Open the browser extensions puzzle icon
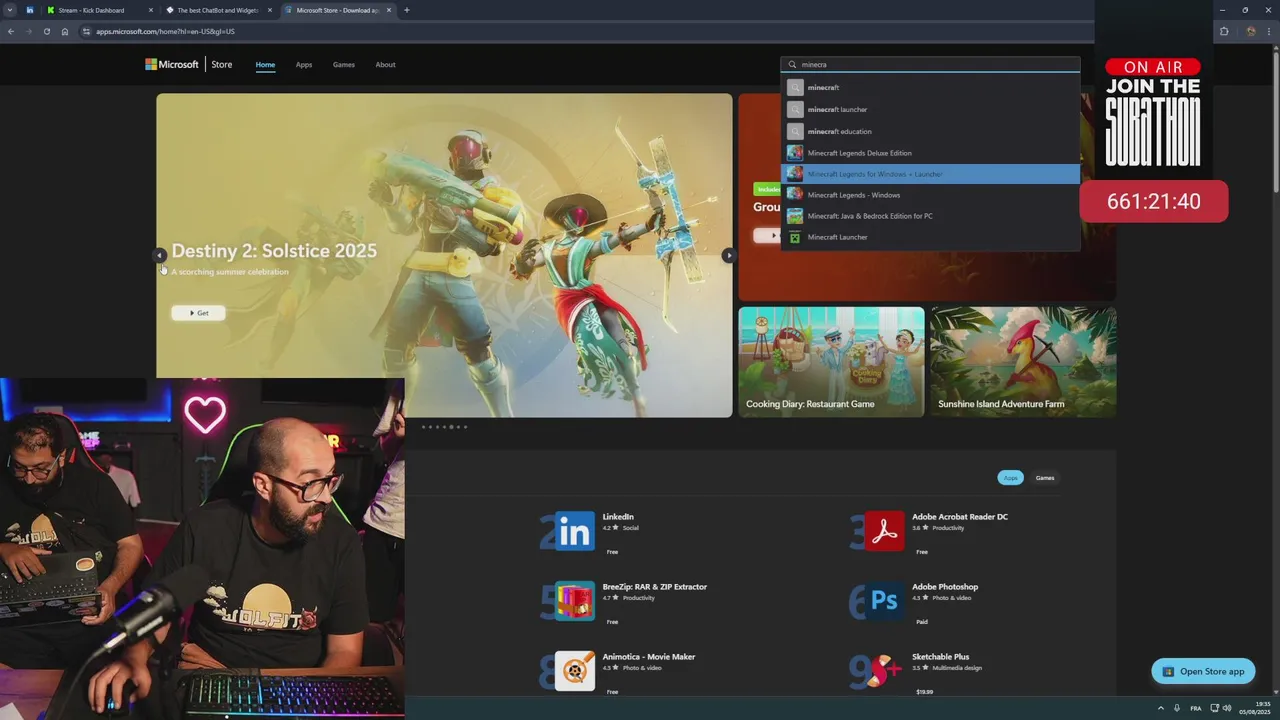This screenshot has width=1280, height=720. point(1224,31)
